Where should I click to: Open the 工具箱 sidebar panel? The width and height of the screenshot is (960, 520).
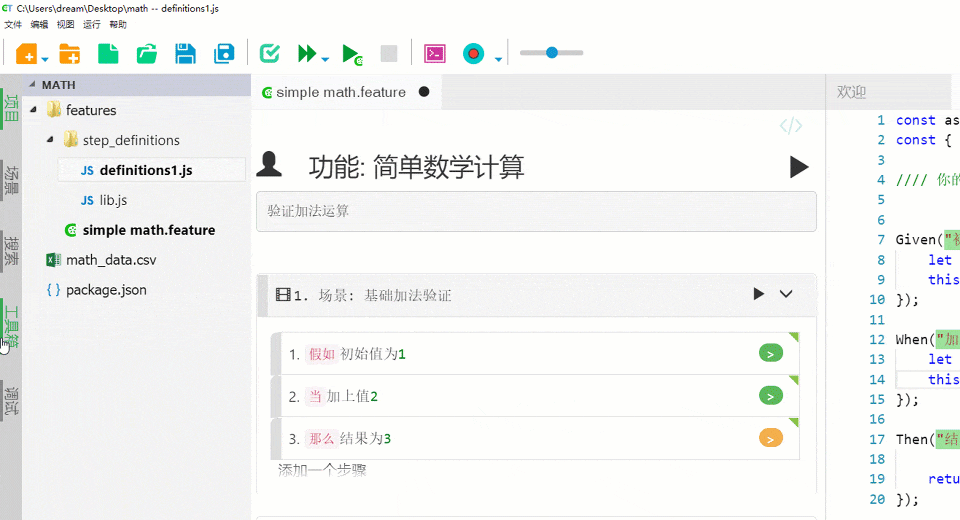click(x=11, y=323)
